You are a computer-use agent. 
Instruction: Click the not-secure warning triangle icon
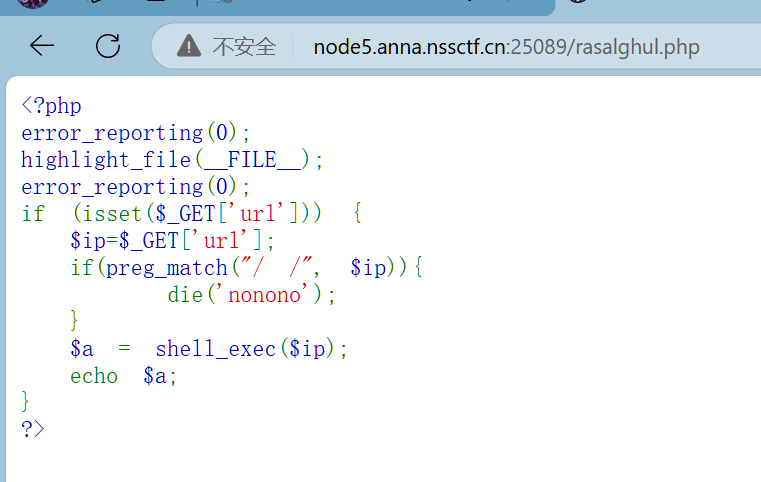[x=188, y=47]
